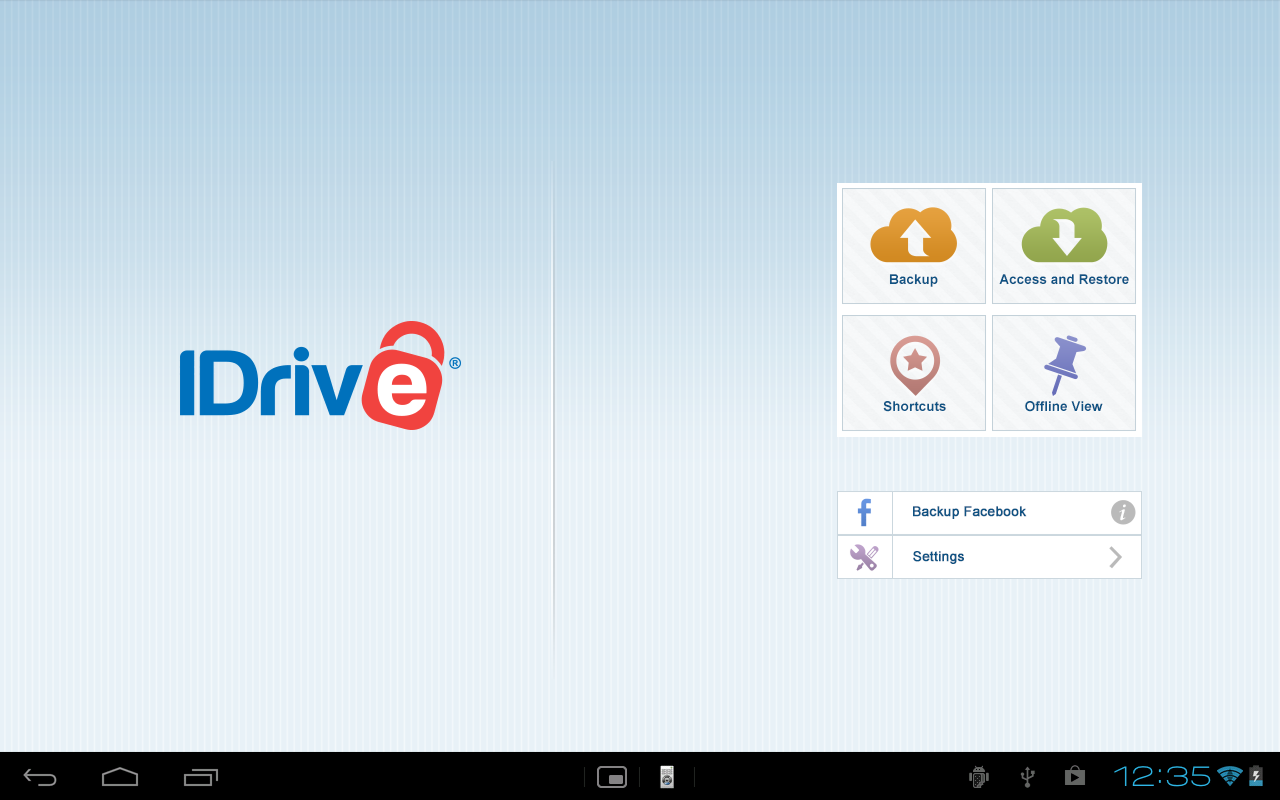Image resolution: width=1280 pixels, height=800 pixels.
Task: Tap the USB connection status icon
Action: click(x=1027, y=777)
